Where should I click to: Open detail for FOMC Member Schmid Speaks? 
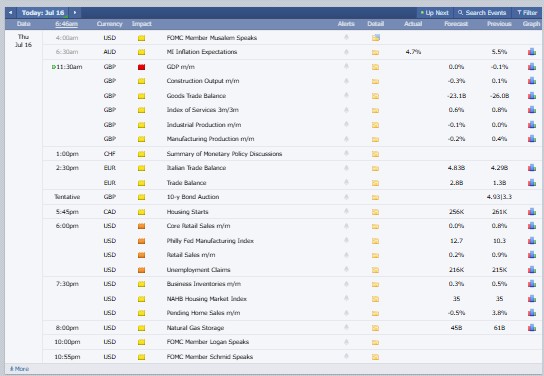pyautogui.click(x=375, y=357)
